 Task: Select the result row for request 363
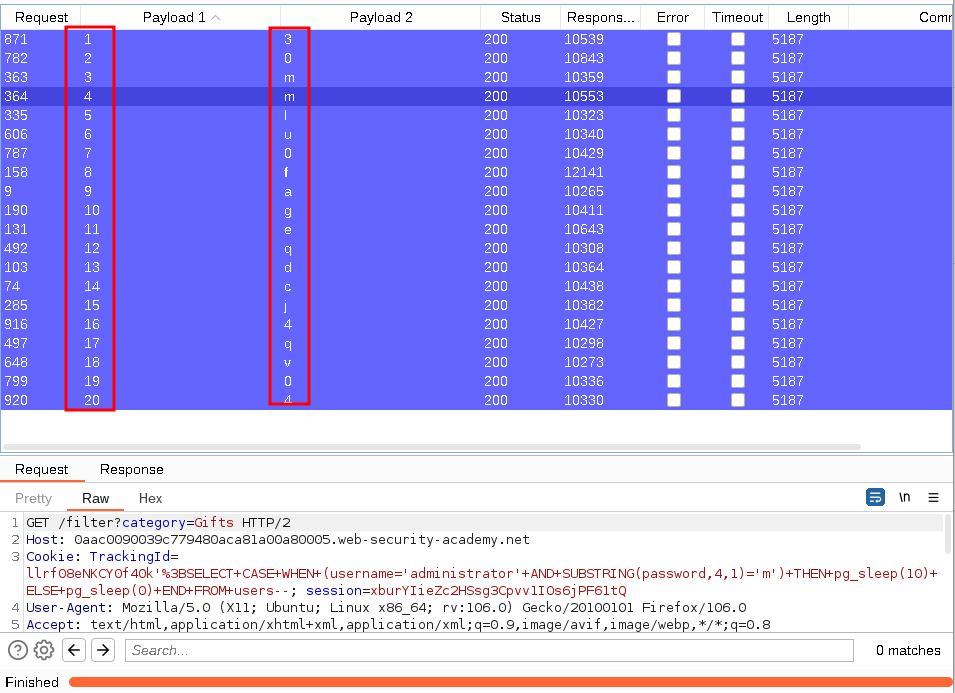point(476,77)
